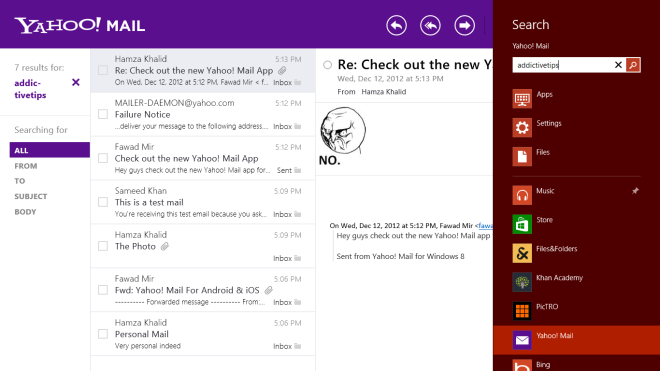Check the Check out the new Yahoo! Mail App checkbox
Viewport: 660px width, 371px height.
103,158
